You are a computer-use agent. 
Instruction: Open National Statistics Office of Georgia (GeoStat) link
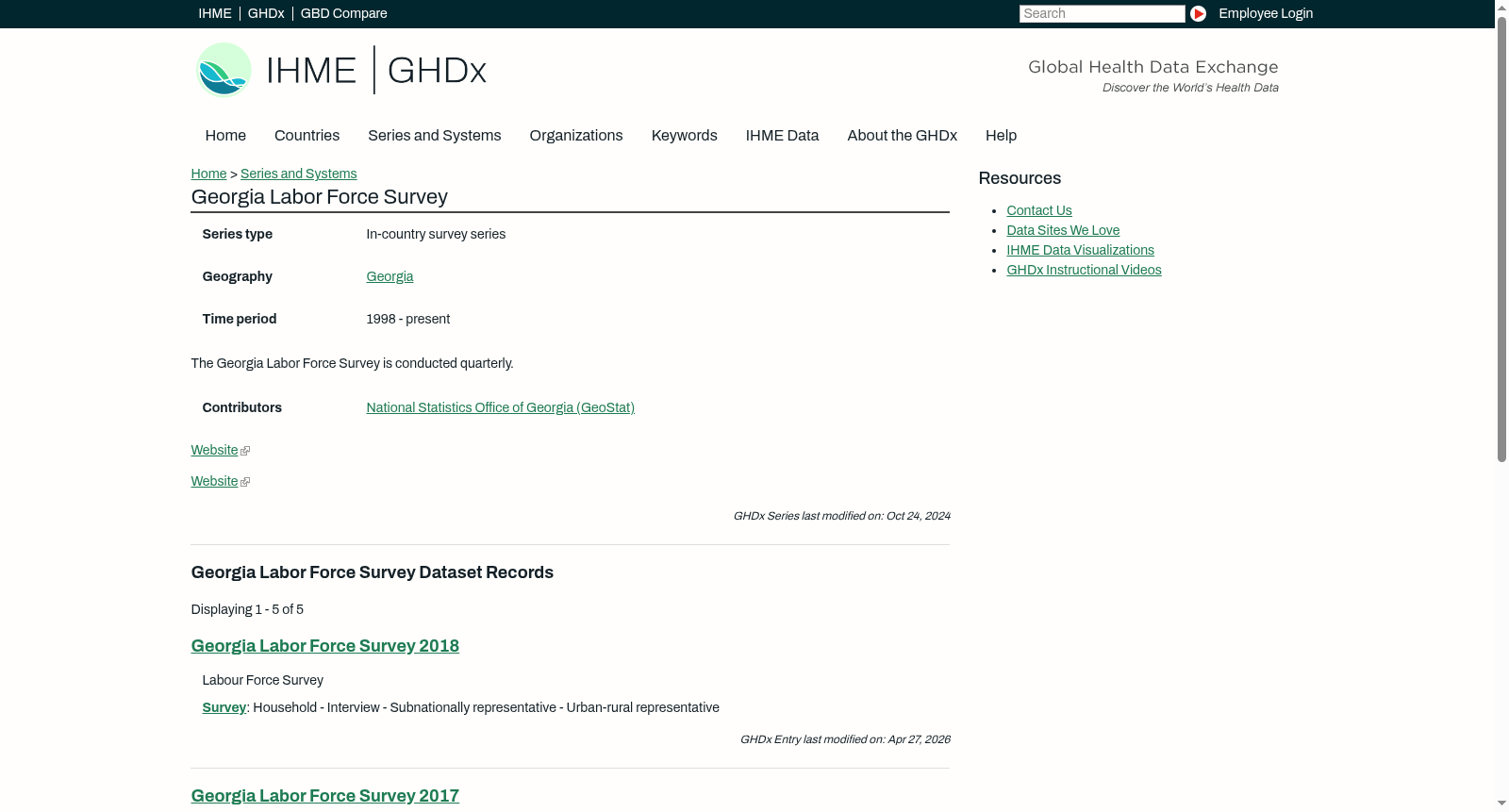500,407
